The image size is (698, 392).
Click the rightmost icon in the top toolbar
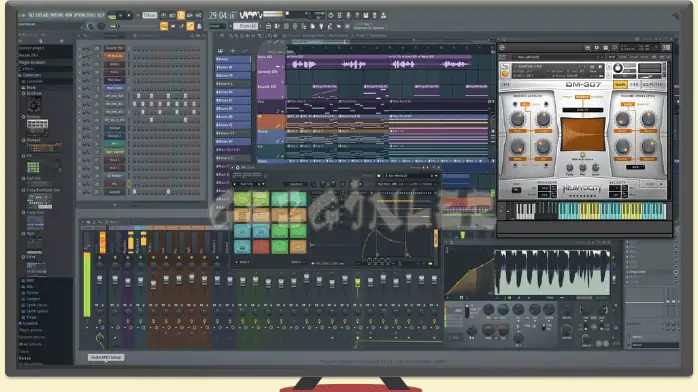383,16
